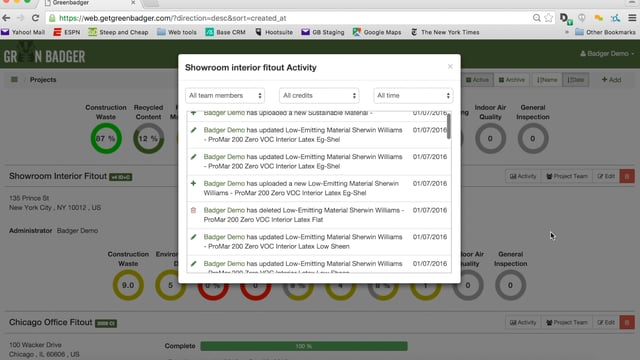Viewport: 640px width, 360px height.
Task: Open The New York Times bookmark
Action: [445, 32]
